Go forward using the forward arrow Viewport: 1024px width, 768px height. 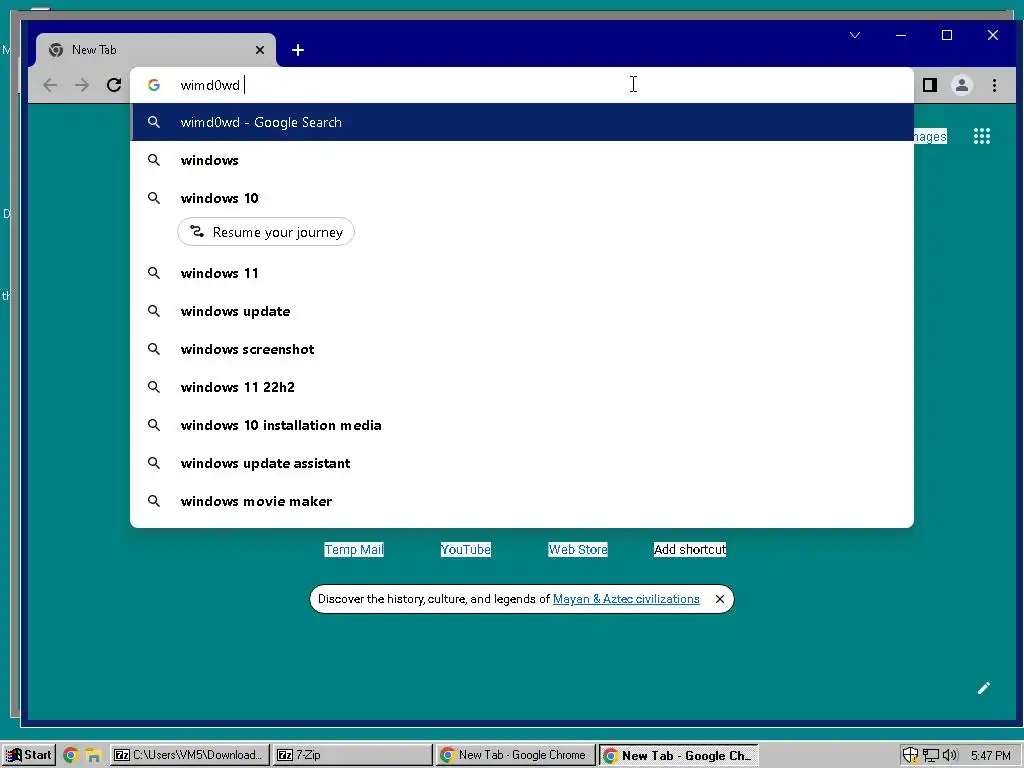click(x=82, y=85)
